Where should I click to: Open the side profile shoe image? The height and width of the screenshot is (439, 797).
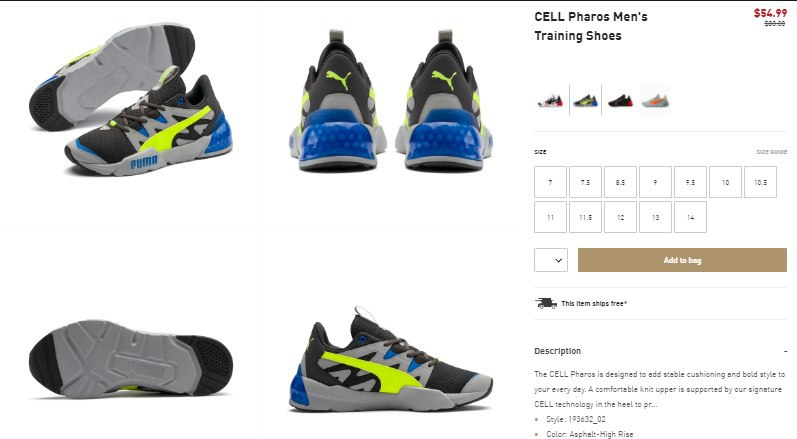[x=390, y=360]
